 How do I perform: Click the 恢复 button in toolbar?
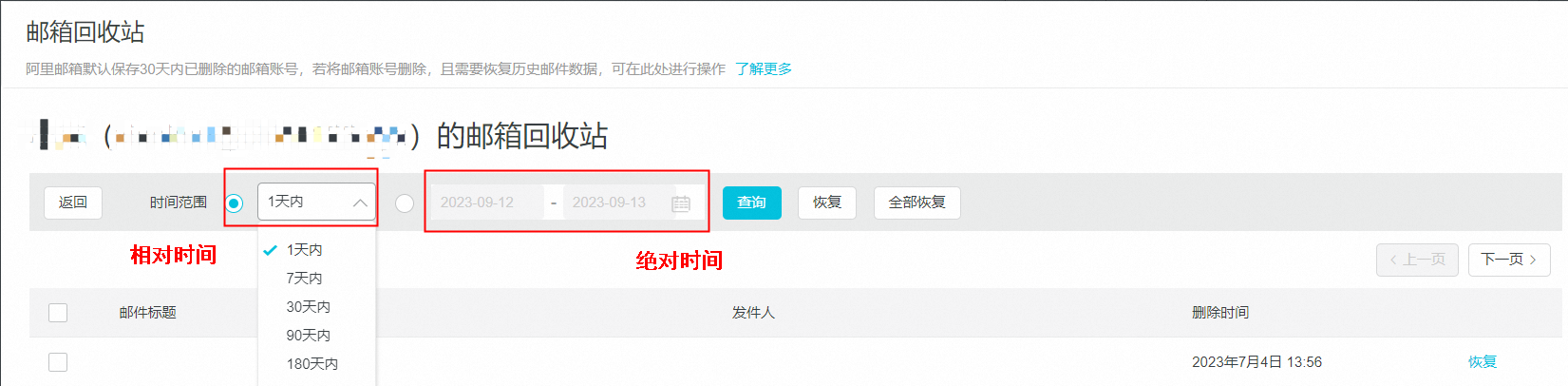(827, 203)
